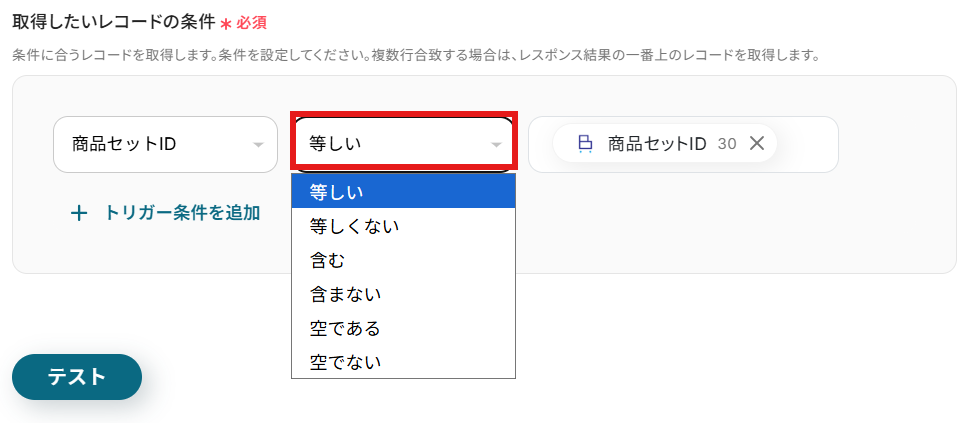Select 含まない from the dropdown list
972x423 pixels.
tap(404, 294)
